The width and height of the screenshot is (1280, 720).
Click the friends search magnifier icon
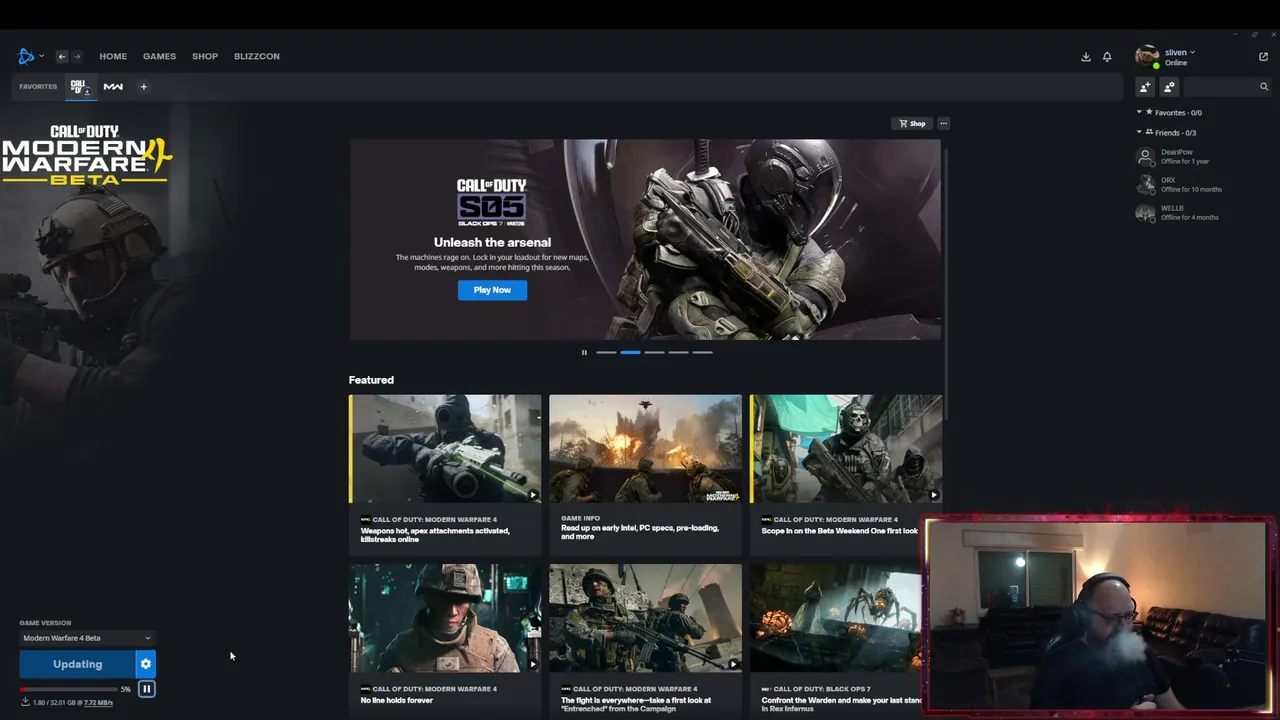click(x=1264, y=87)
